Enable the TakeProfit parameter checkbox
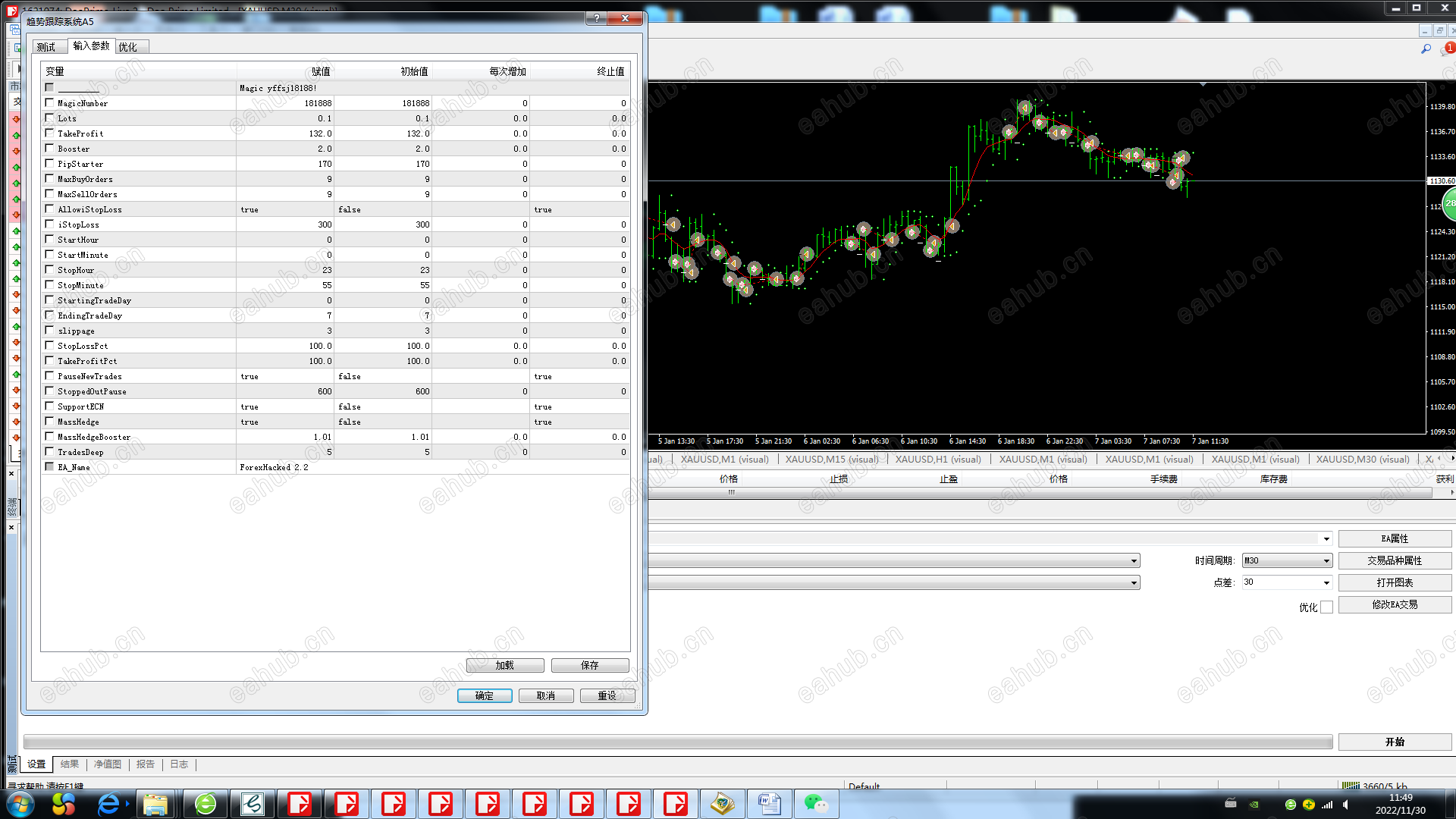 coord(49,133)
